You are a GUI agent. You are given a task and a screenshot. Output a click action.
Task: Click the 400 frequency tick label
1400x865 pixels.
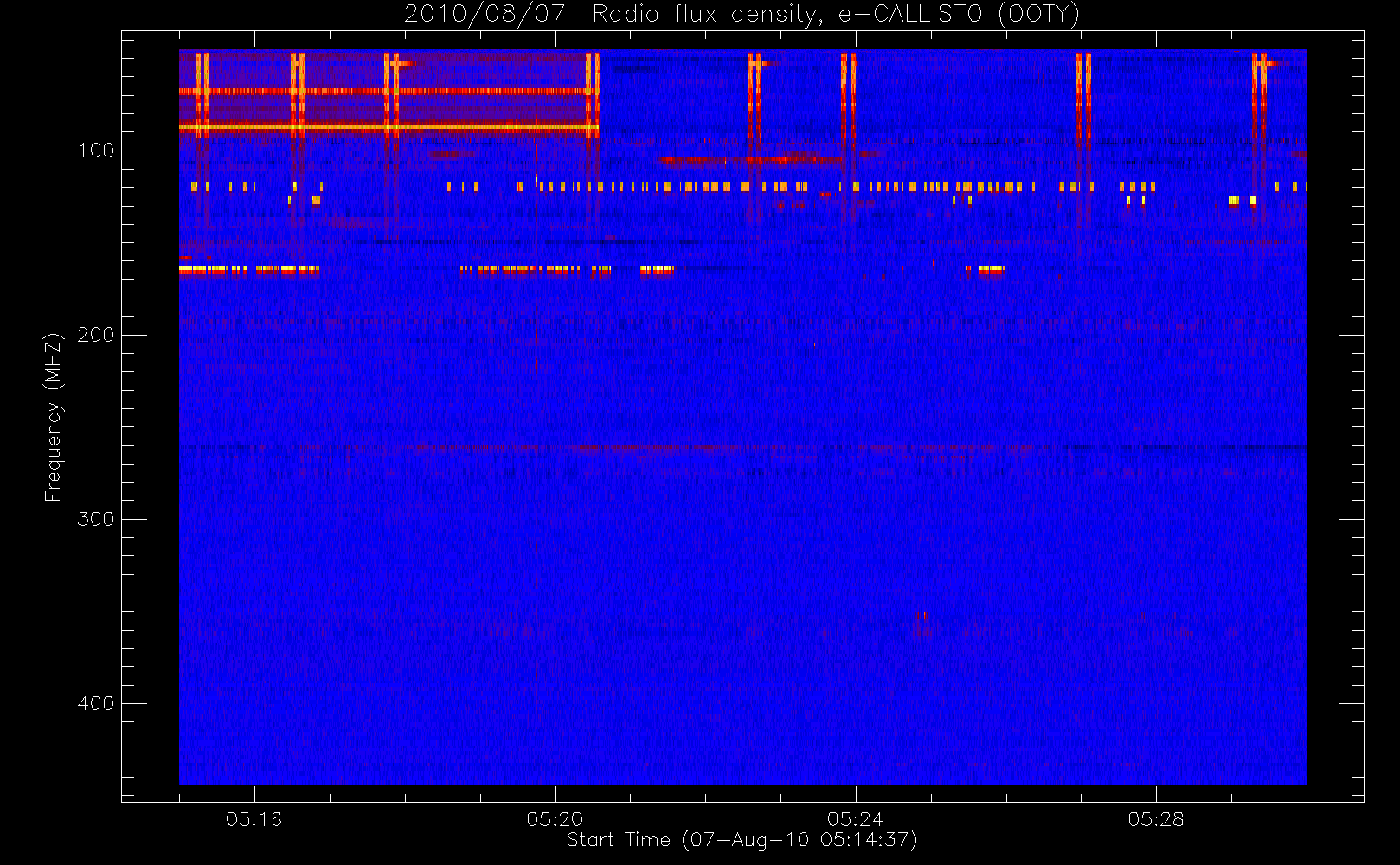96,703
